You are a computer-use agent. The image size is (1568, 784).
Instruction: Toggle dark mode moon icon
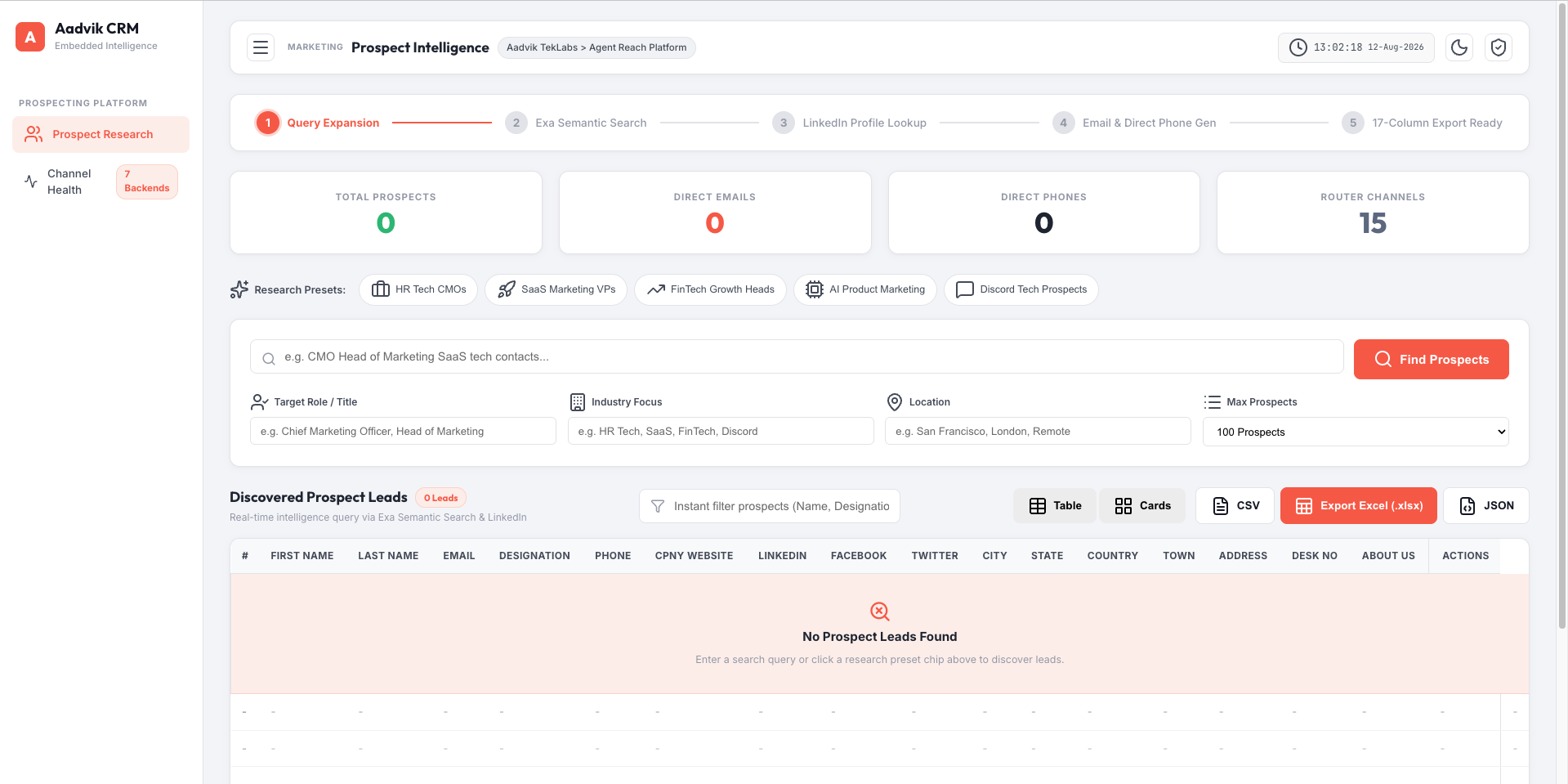point(1459,47)
